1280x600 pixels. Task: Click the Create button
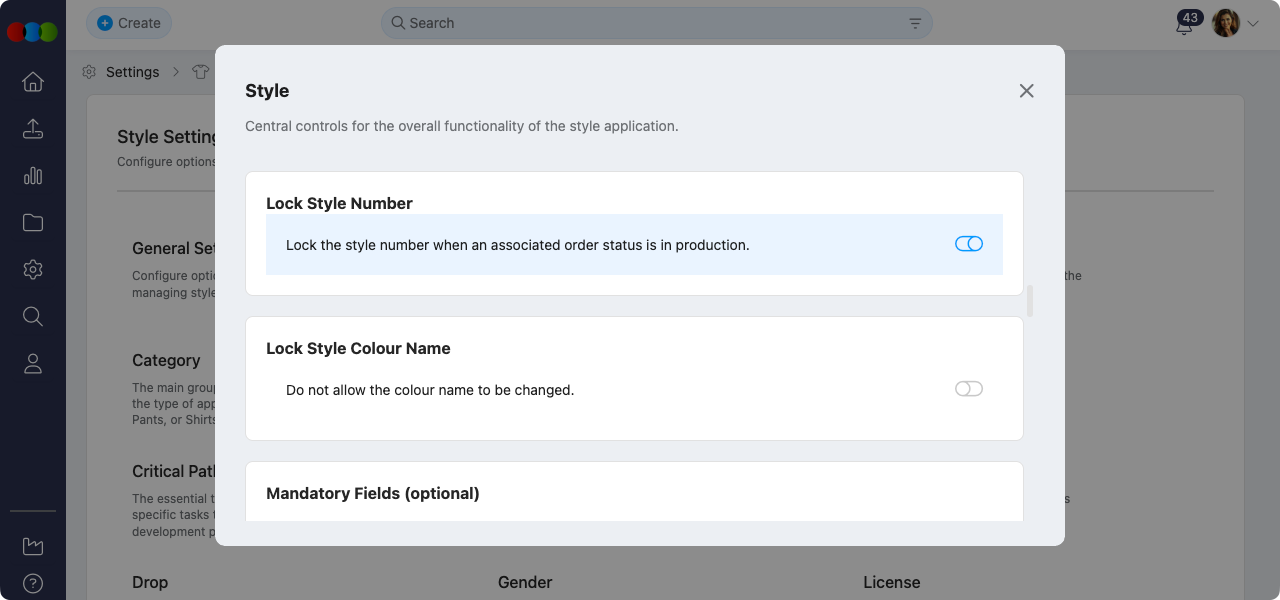[x=129, y=23]
